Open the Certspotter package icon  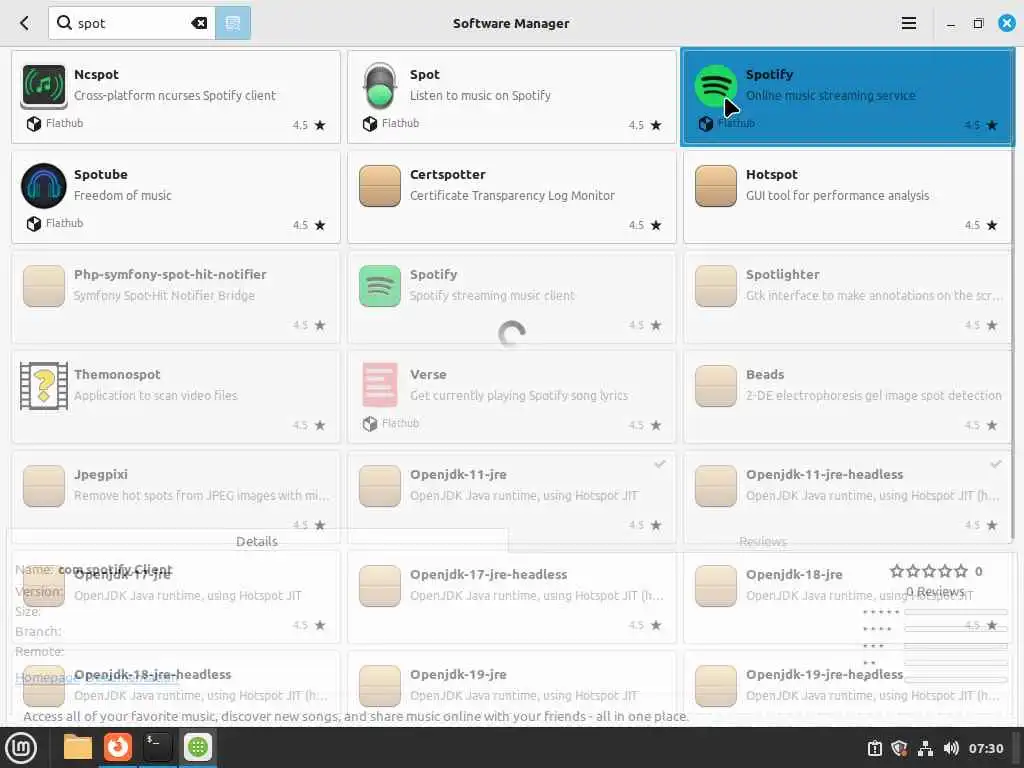[x=379, y=186]
